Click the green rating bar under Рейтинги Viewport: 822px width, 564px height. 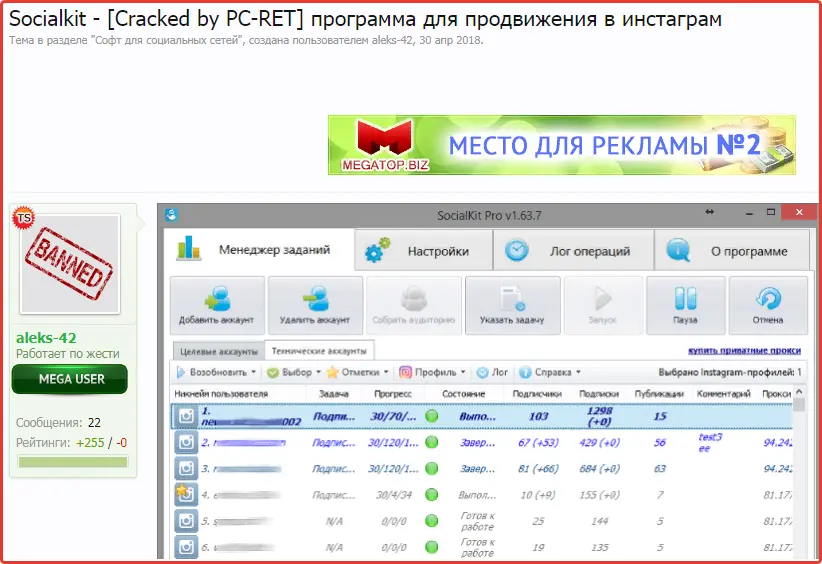coord(73,462)
